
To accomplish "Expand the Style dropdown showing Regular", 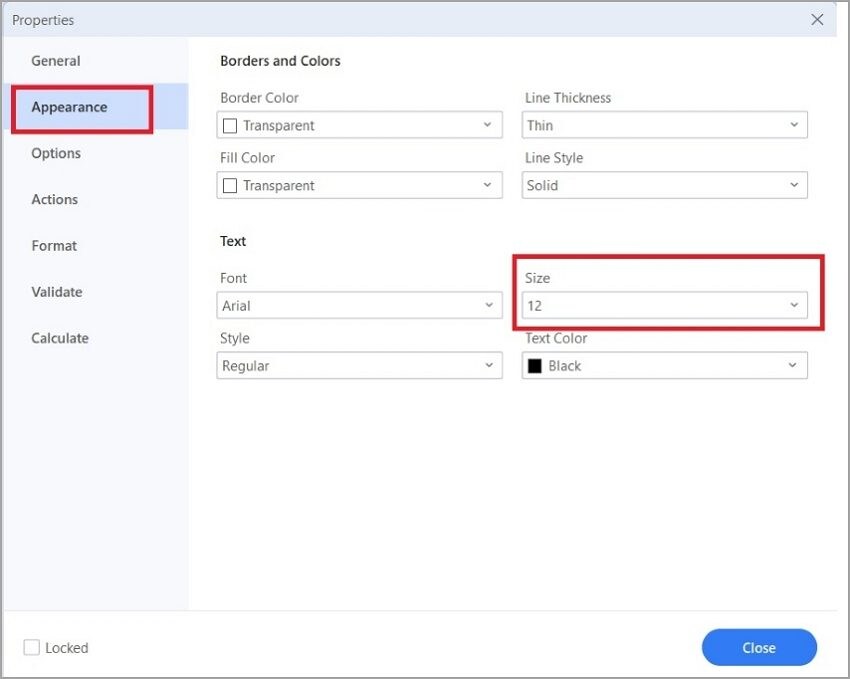I will pyautogui.click(x=359, y=366).
